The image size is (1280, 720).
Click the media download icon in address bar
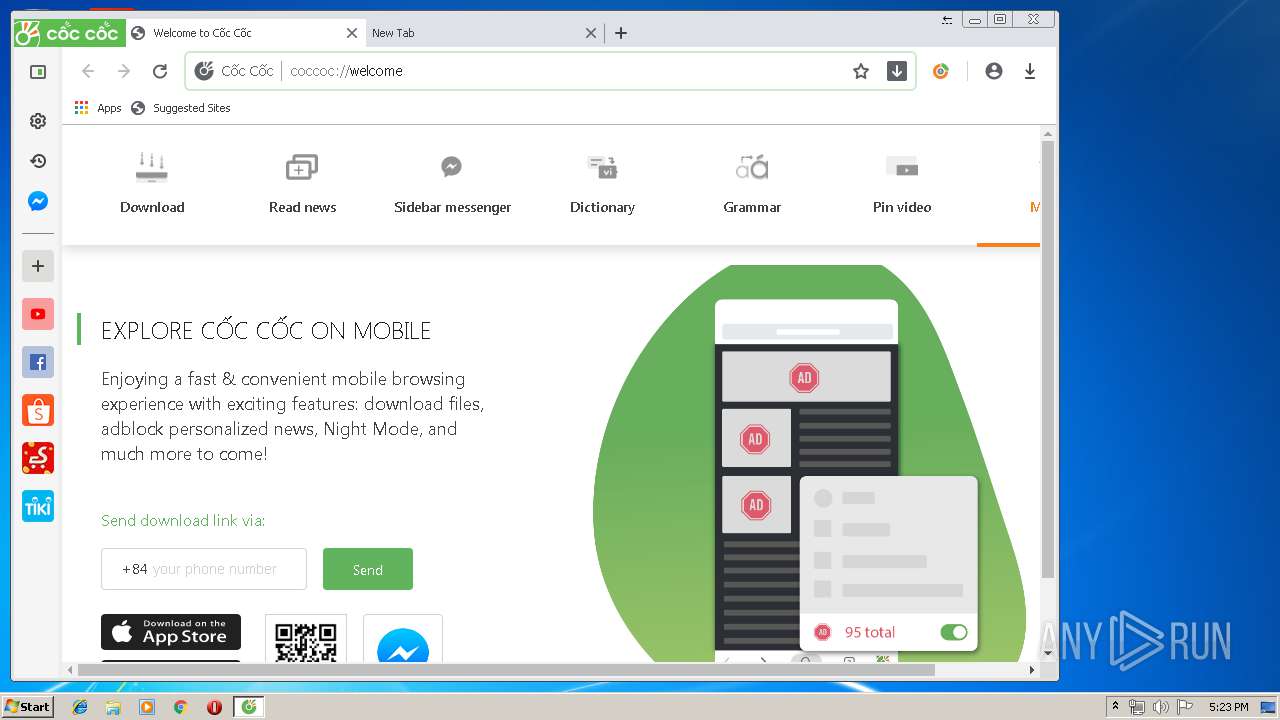tap(897, 71)
